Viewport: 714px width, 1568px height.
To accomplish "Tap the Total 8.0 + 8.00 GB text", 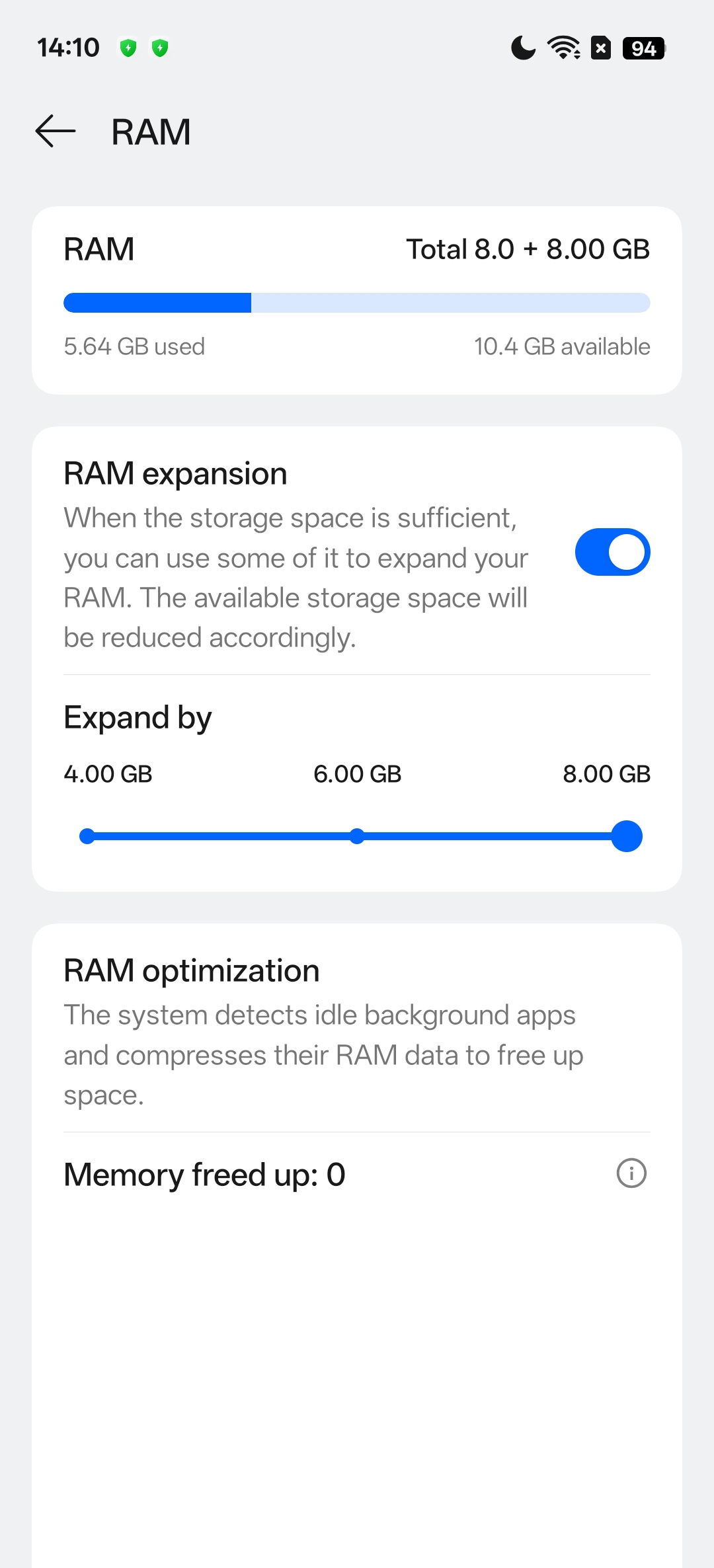I will (x=528, y=249).
